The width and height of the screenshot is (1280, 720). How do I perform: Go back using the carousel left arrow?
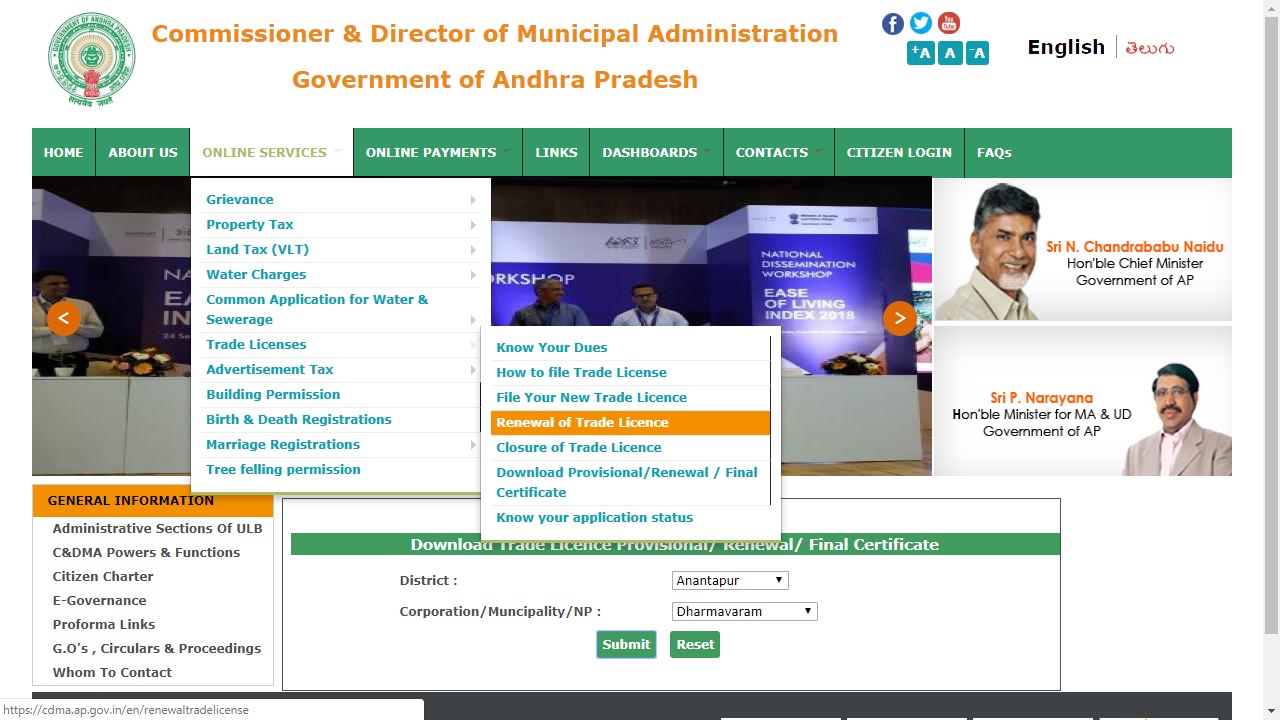pyautogui.click(x=63, y=318)
